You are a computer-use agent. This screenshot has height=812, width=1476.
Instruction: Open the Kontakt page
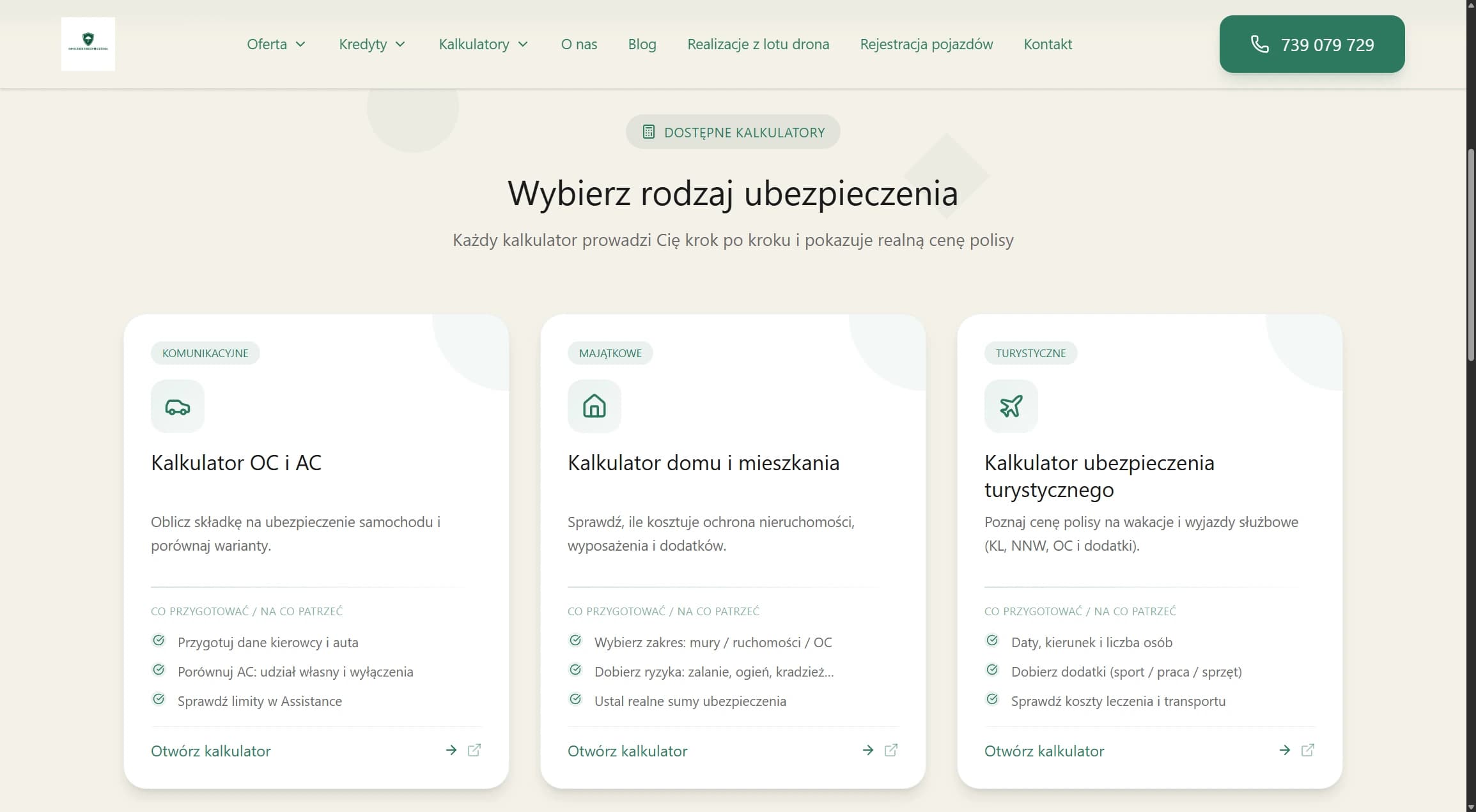coord(1048,44)
